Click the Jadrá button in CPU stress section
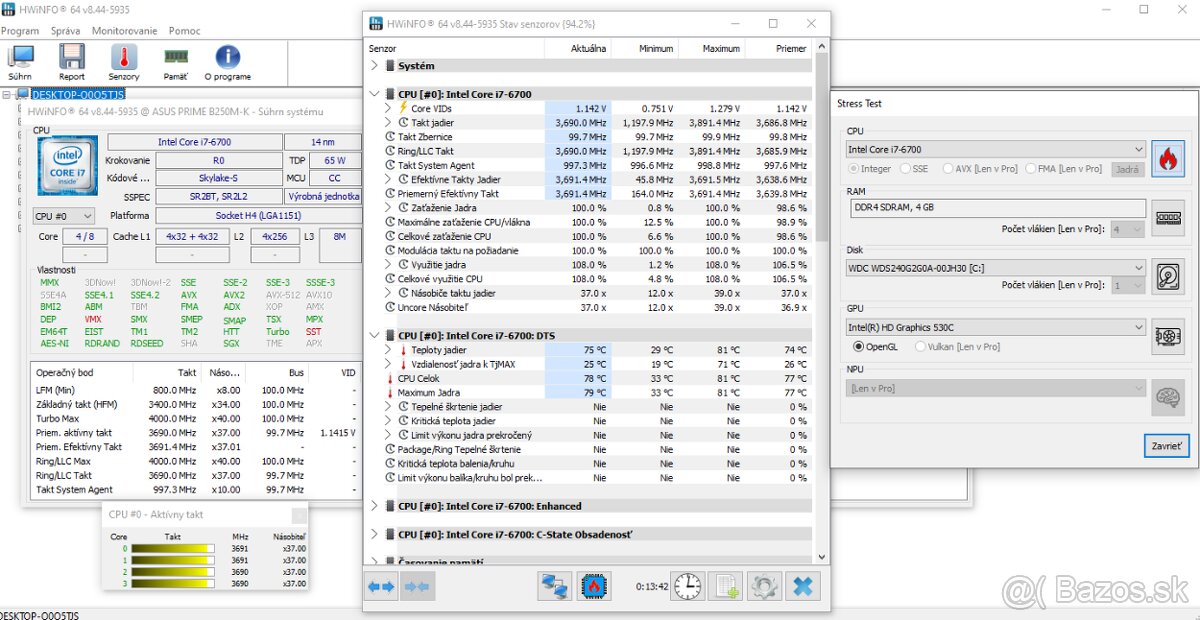 pyautogui.click(x=1128, y=169)
